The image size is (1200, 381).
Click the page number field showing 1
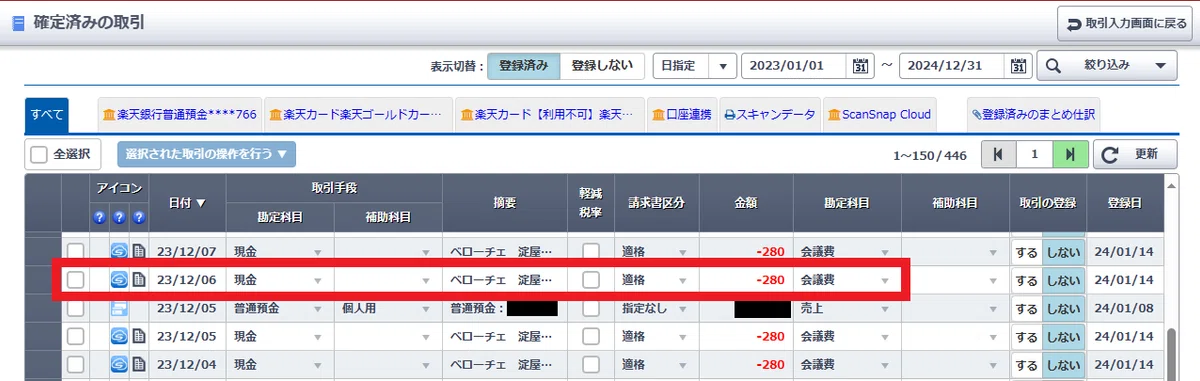pyautogui.click(x=1034, y=154)
